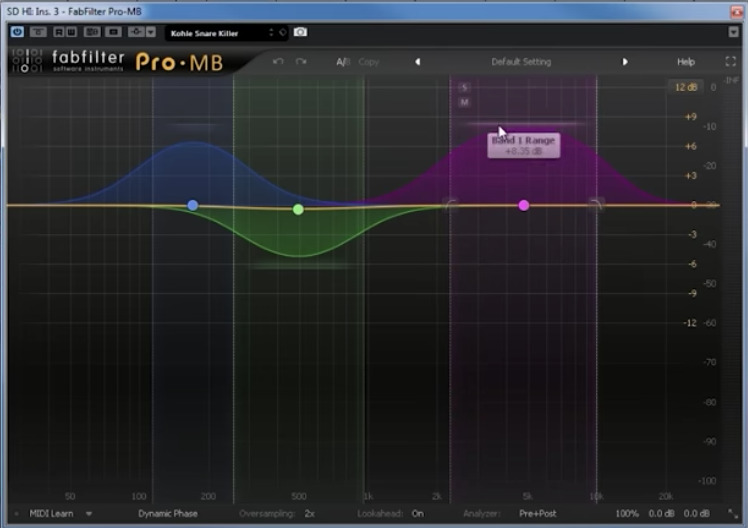This screenshot has width=748, height=528.
Task: Toggle the blue plugin power button
Action: point(18,32)
